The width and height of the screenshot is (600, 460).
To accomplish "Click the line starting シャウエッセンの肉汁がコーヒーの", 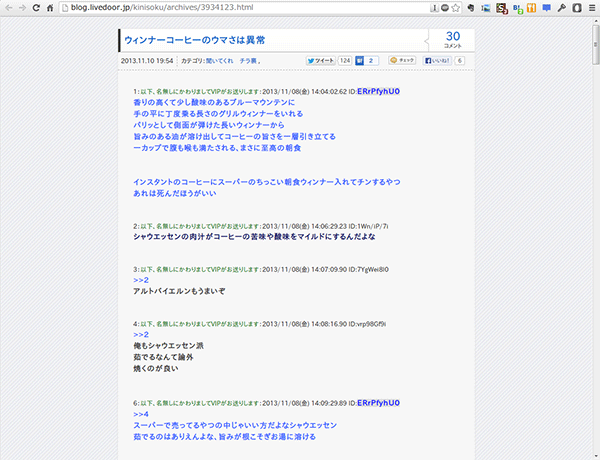I will pos(254,237).
